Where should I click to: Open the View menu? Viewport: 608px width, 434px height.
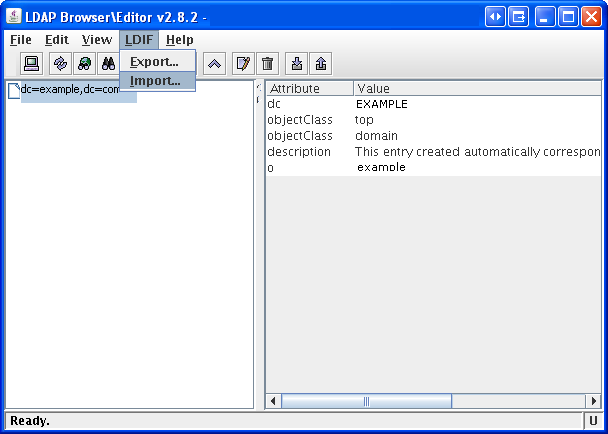pos(97,40)
